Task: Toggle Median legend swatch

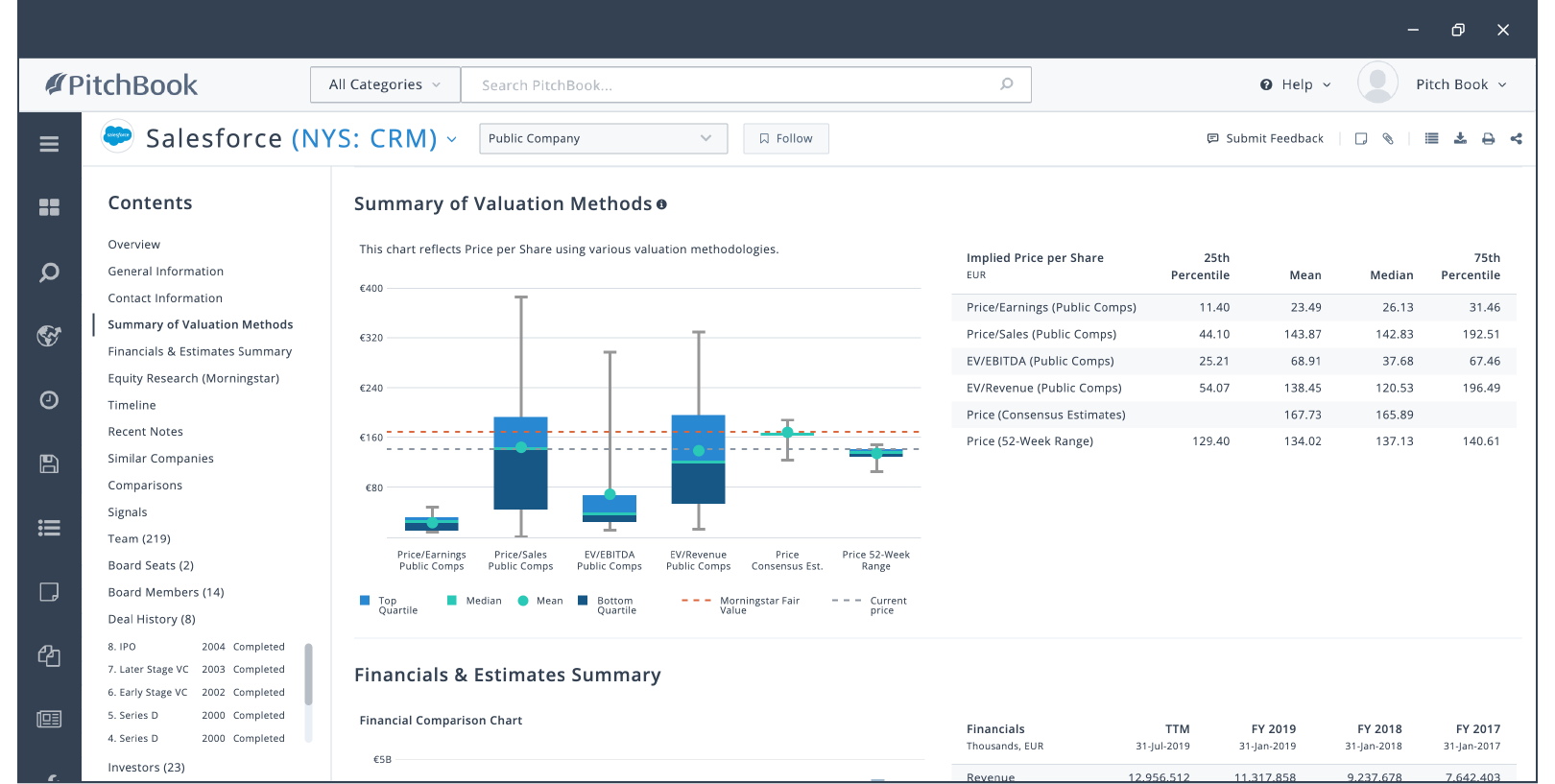Action: pos(452,601)
